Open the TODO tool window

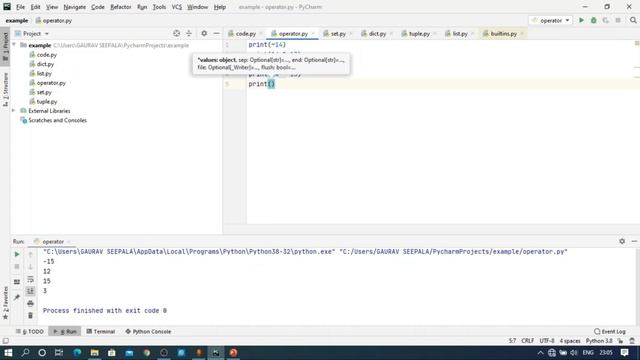tap(30, 331)
